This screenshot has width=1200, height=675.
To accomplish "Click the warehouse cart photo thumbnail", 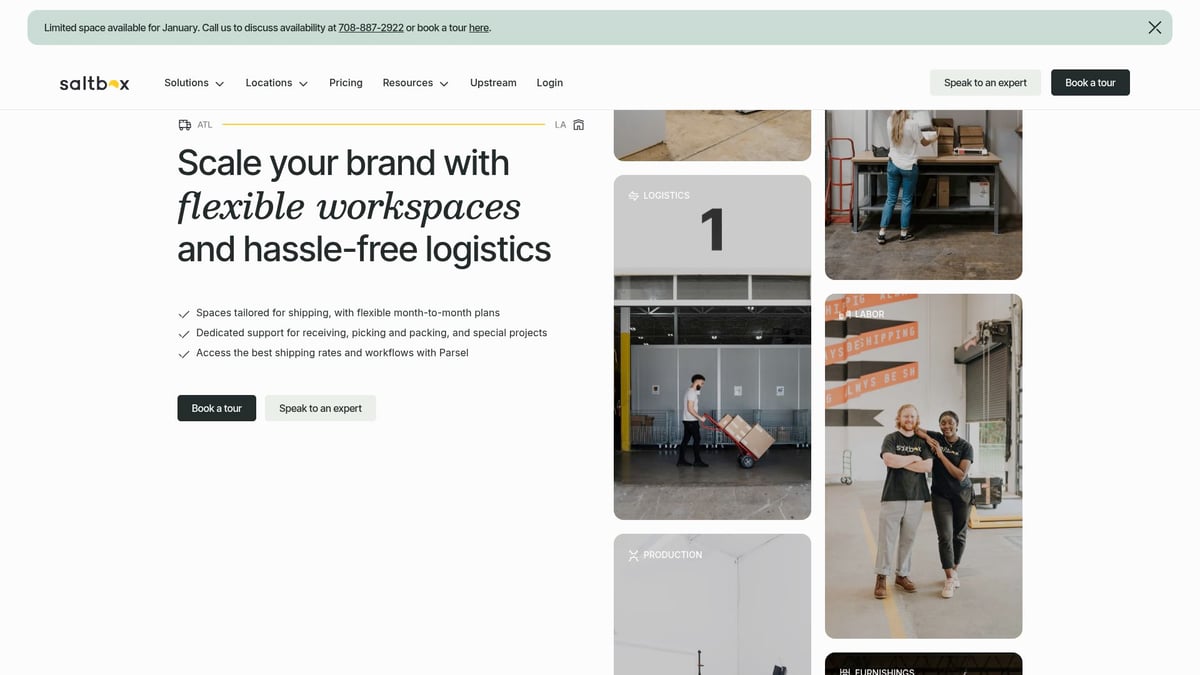I will point(711,410).
